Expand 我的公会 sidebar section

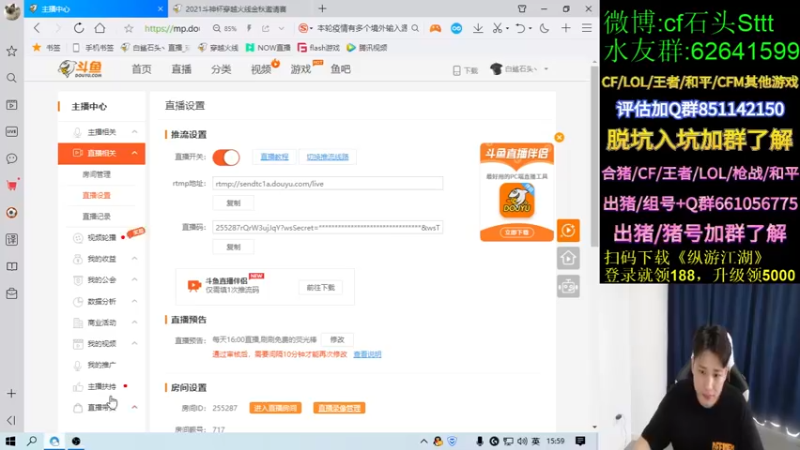[x=134, y=280]
